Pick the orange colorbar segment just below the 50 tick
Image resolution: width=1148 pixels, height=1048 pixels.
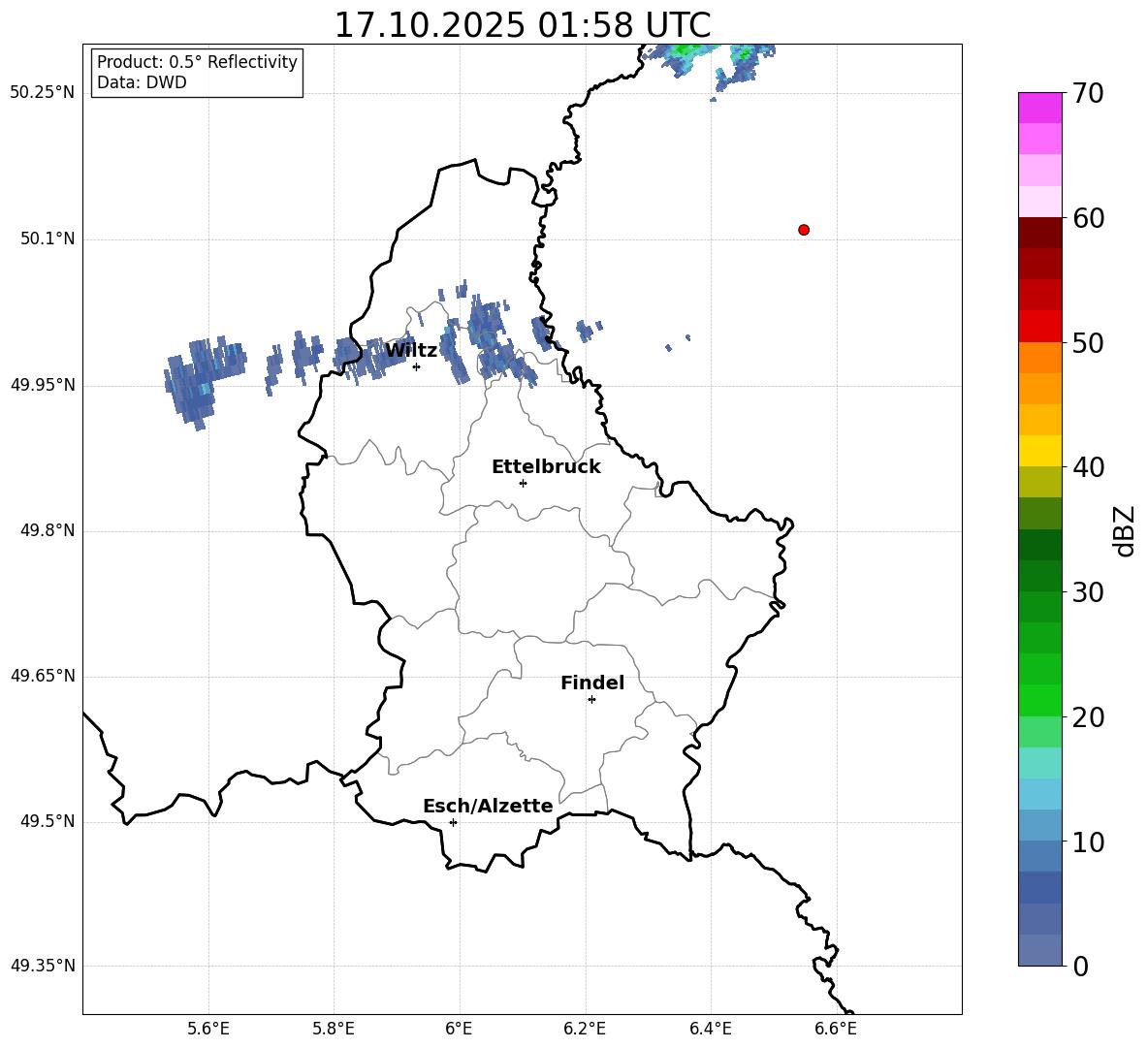tap(1039, 357)
